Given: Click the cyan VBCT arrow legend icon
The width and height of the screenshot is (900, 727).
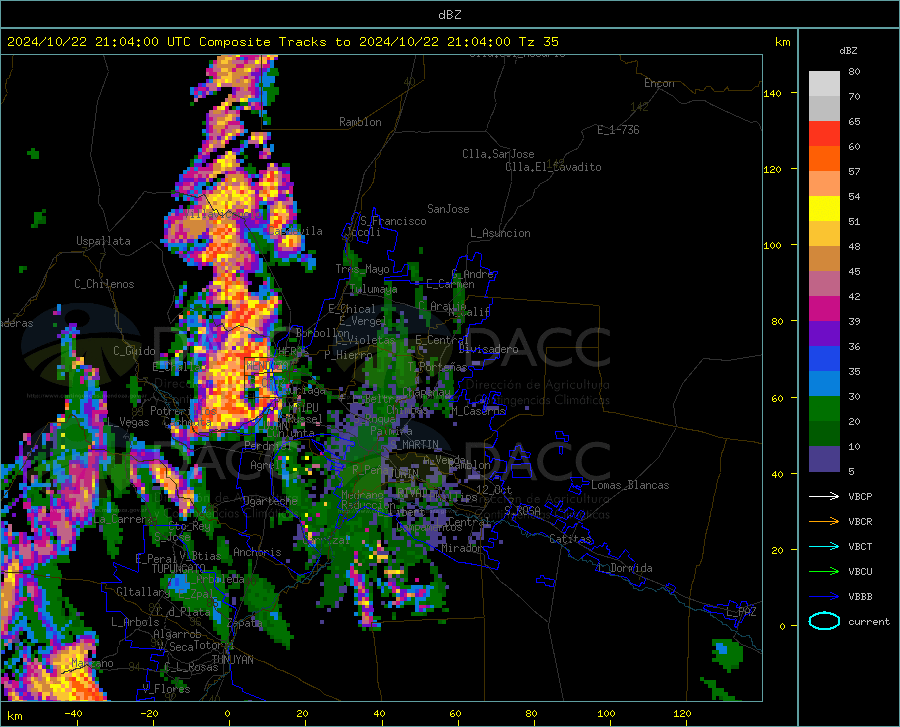Looking at the screenshot, I should click(824, 546).
